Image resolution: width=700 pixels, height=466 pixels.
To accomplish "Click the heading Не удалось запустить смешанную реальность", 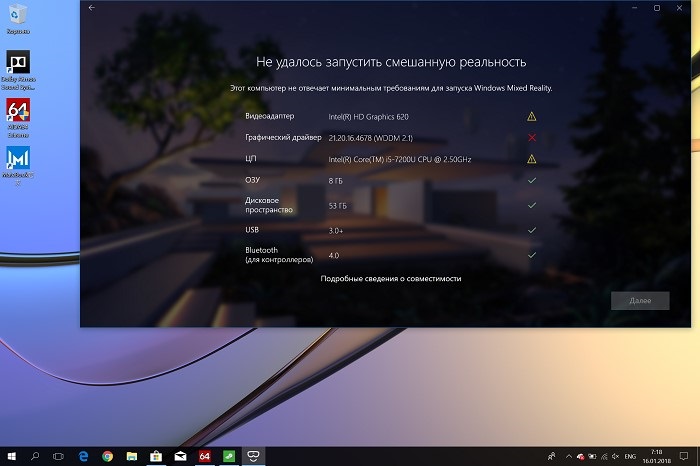I will [391, 62].
